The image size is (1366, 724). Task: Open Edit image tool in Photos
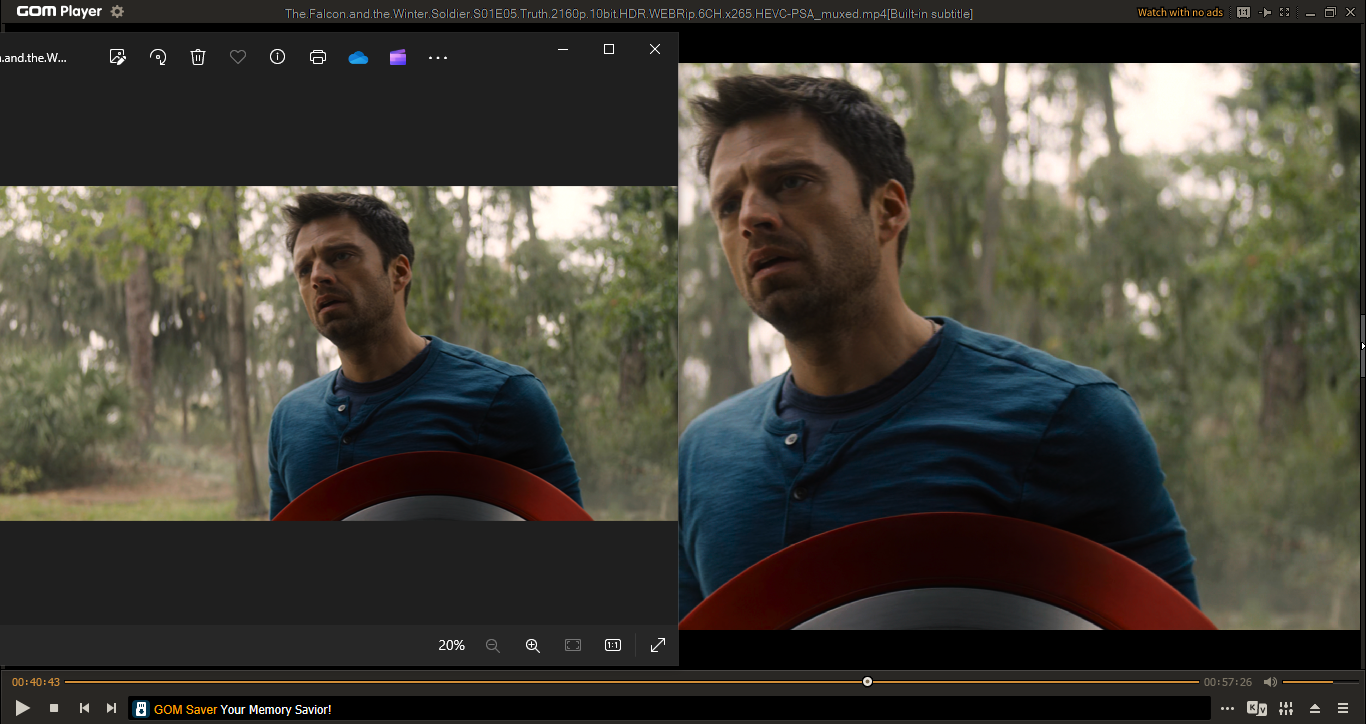118,57
